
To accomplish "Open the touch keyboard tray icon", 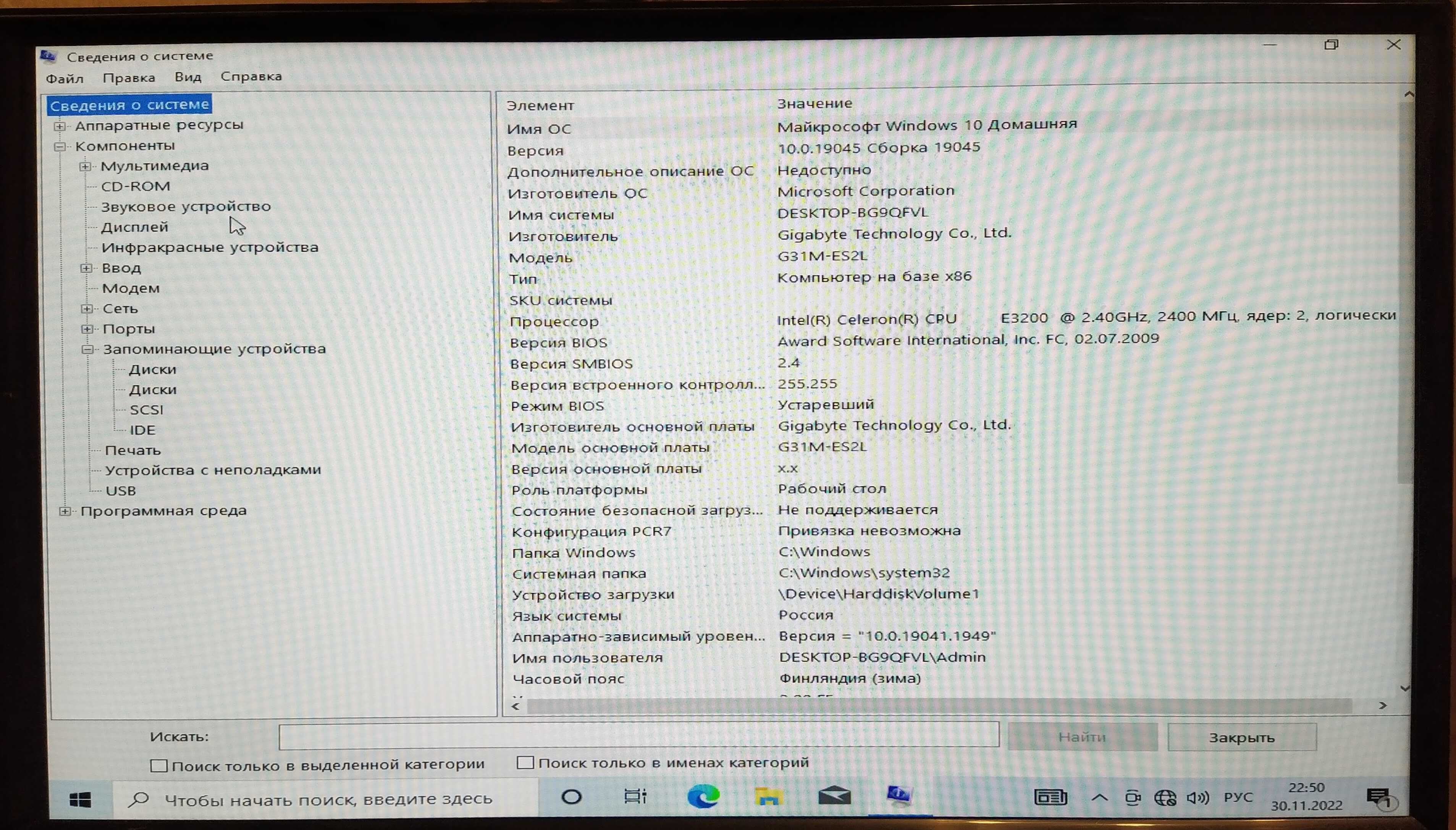I will pos(1051,797).
